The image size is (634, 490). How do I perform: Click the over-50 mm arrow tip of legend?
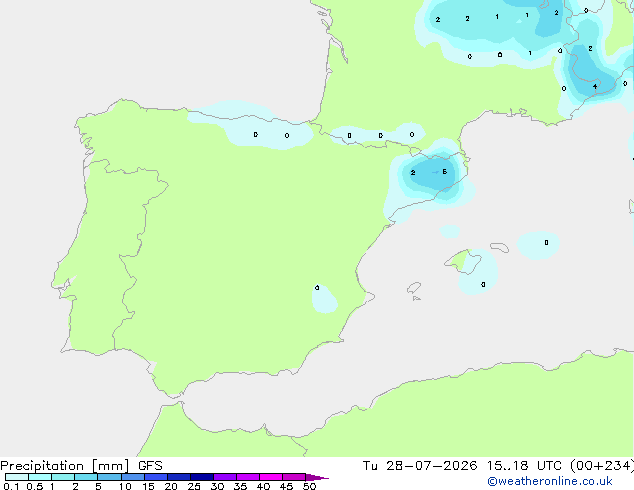coord(317,477)
